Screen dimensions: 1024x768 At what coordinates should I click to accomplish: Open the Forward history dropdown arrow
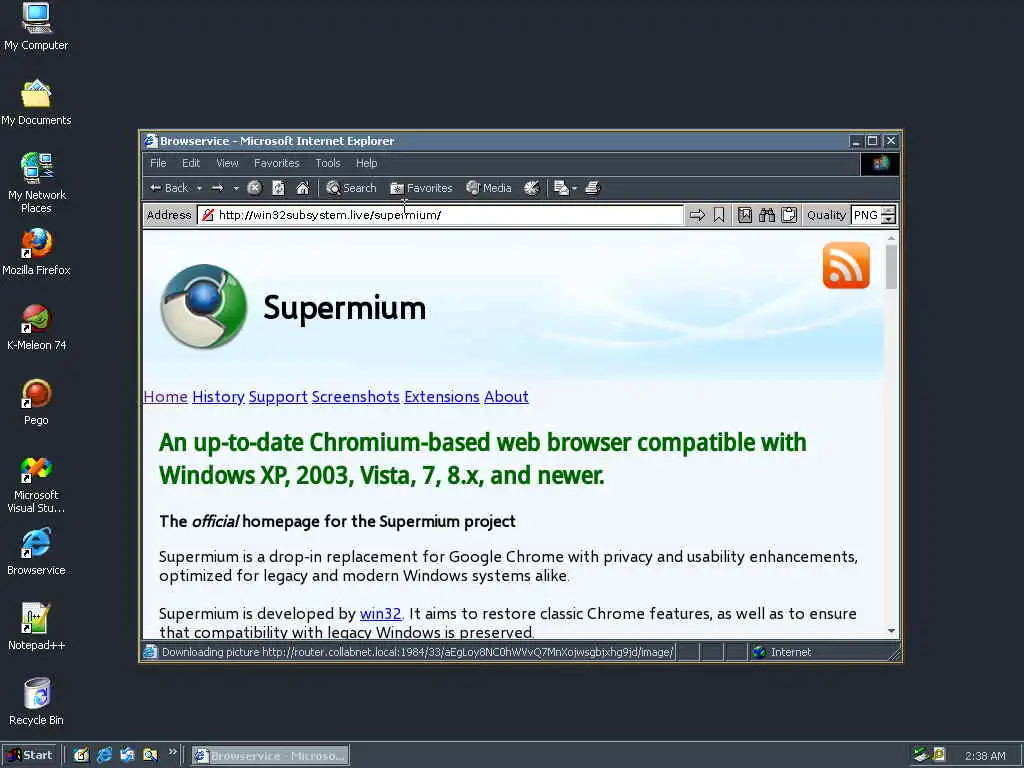click(236, 188)
